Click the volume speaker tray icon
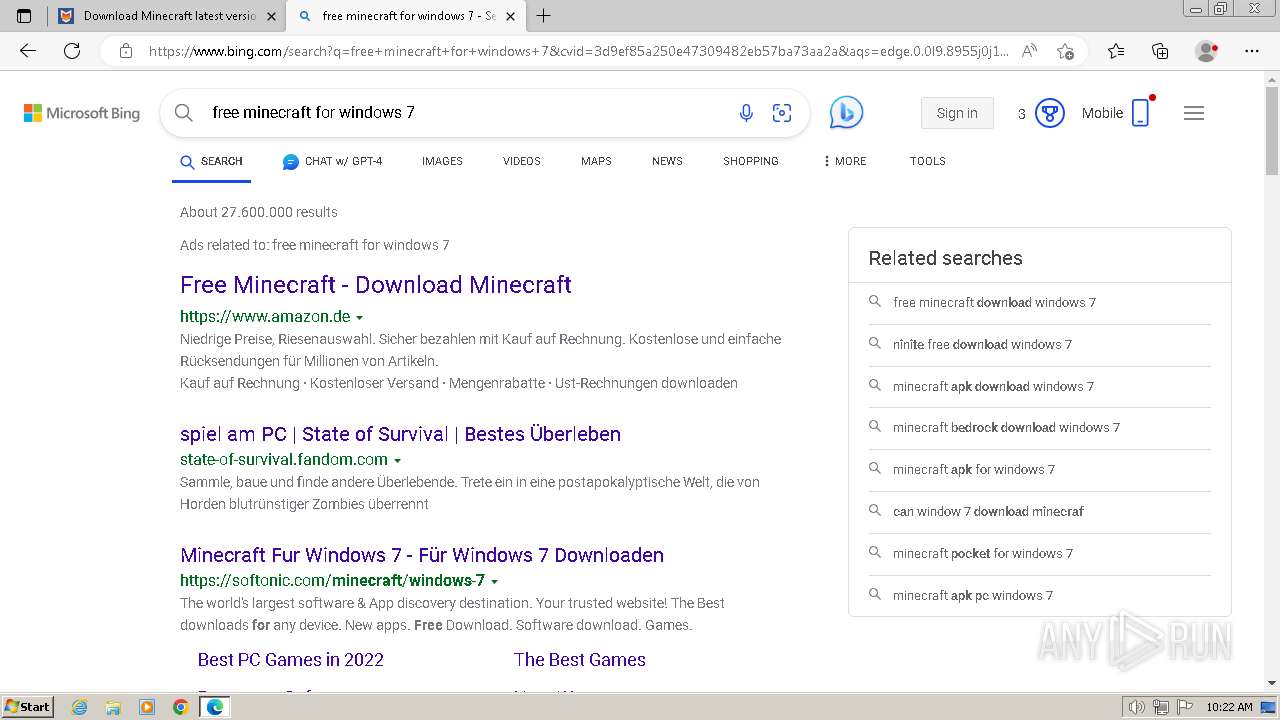This screenshot has height=720, width=1280. (x=1136, y=707)
